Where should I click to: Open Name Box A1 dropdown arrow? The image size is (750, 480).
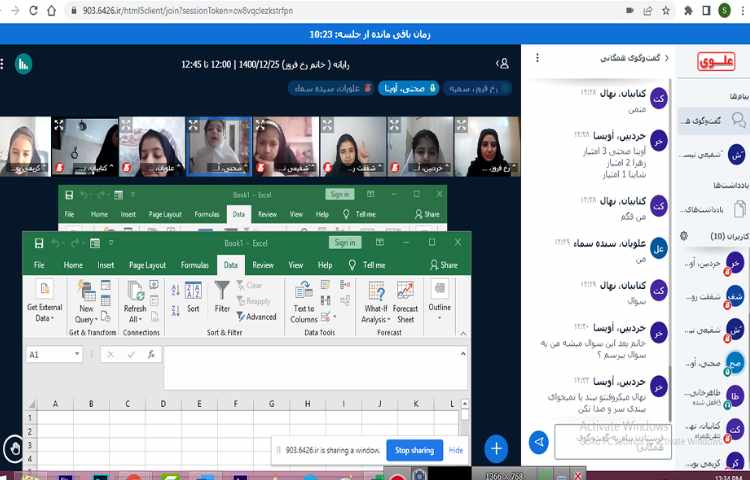[77, 354]
